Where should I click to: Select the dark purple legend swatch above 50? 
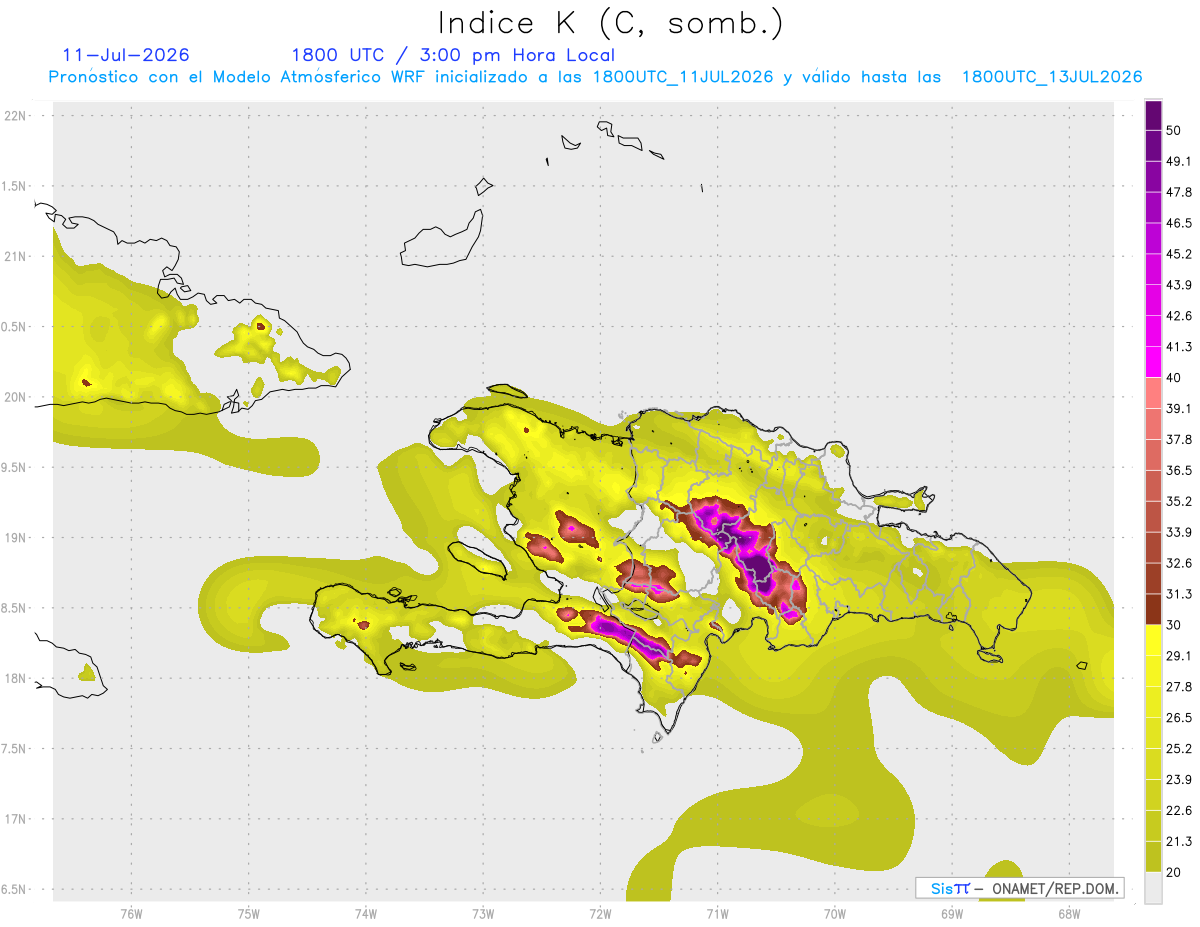(x=1153, y=116)
